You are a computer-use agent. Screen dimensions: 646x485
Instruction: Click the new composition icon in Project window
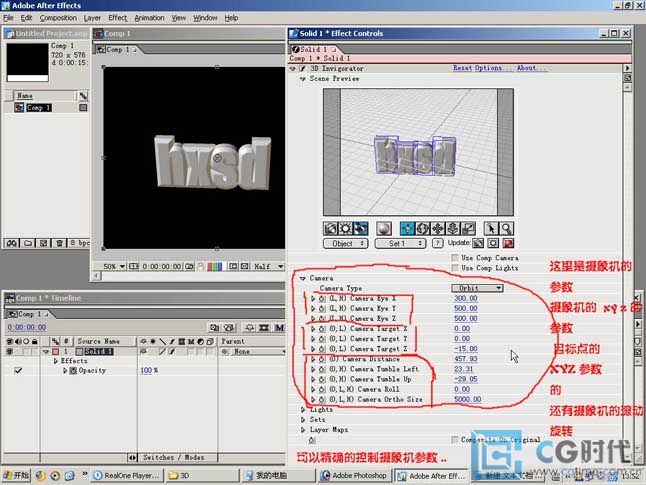[x=43, y=243]
